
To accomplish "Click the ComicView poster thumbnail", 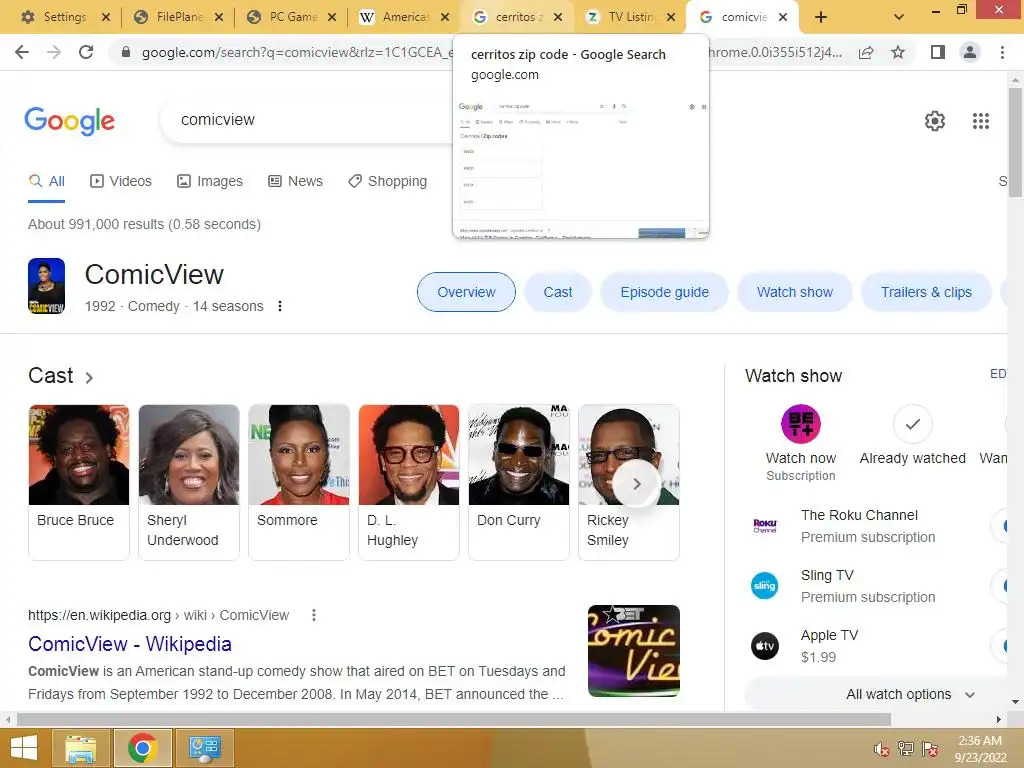I will point(46,286).
